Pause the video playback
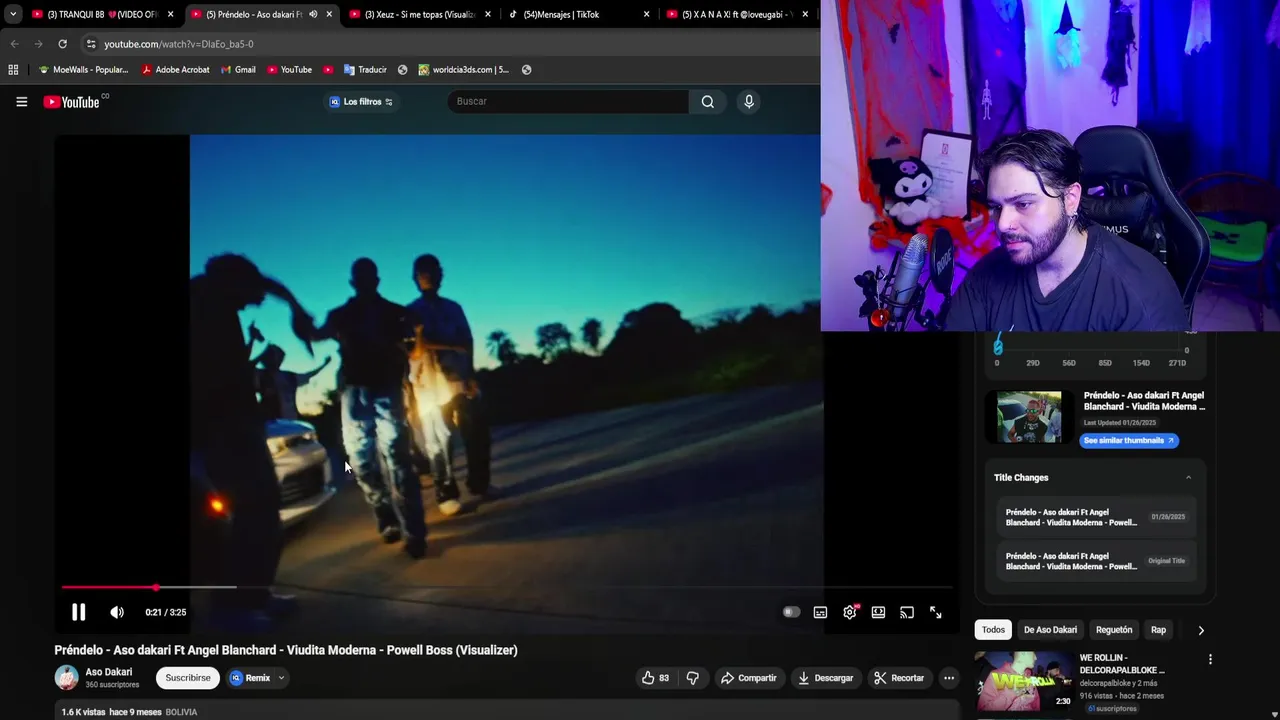 (x=78, y=612)
